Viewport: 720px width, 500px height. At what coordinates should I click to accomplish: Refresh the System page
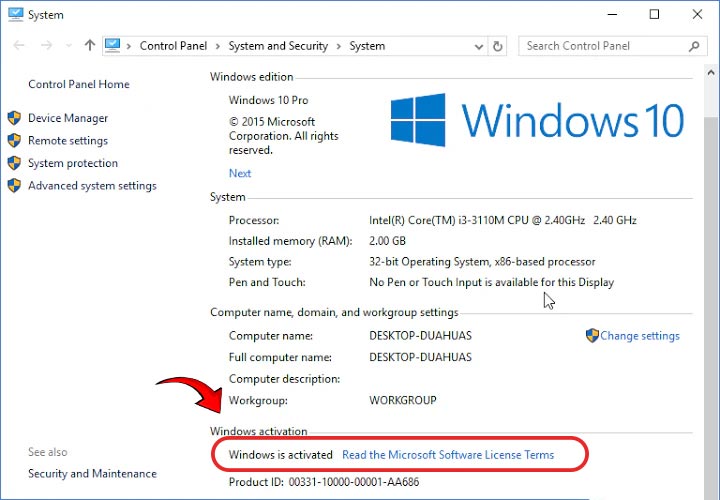click(x=497, y=46)
